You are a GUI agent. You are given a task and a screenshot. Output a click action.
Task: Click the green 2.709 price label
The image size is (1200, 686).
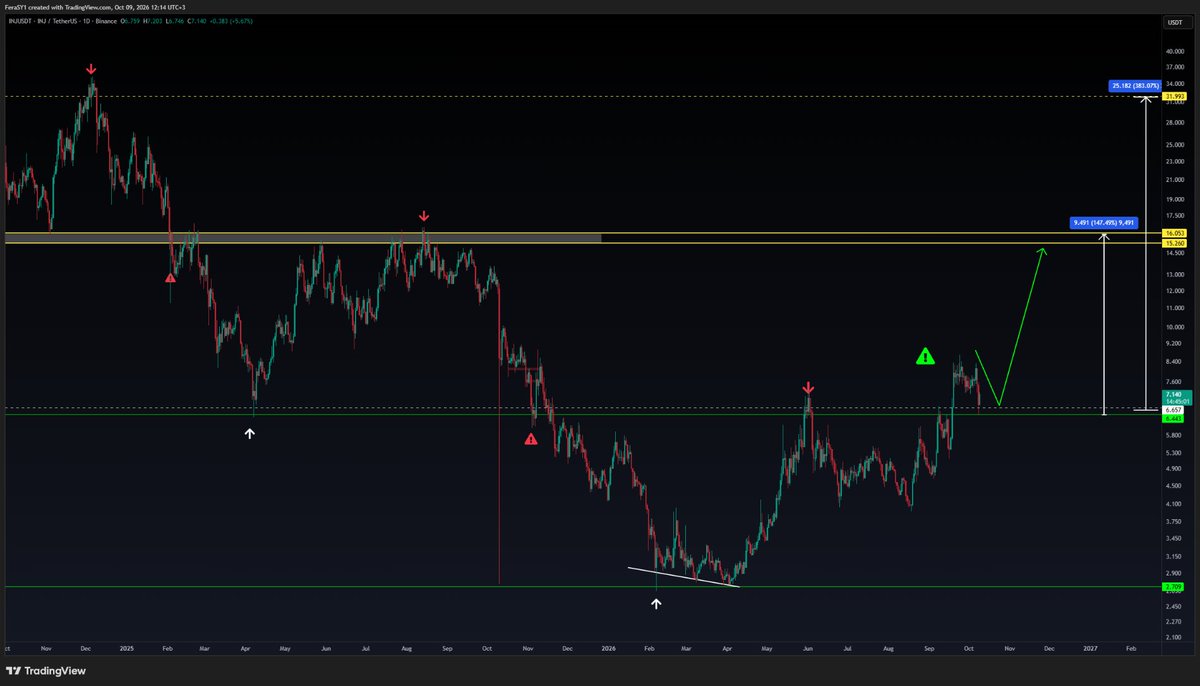point(1174,587)
